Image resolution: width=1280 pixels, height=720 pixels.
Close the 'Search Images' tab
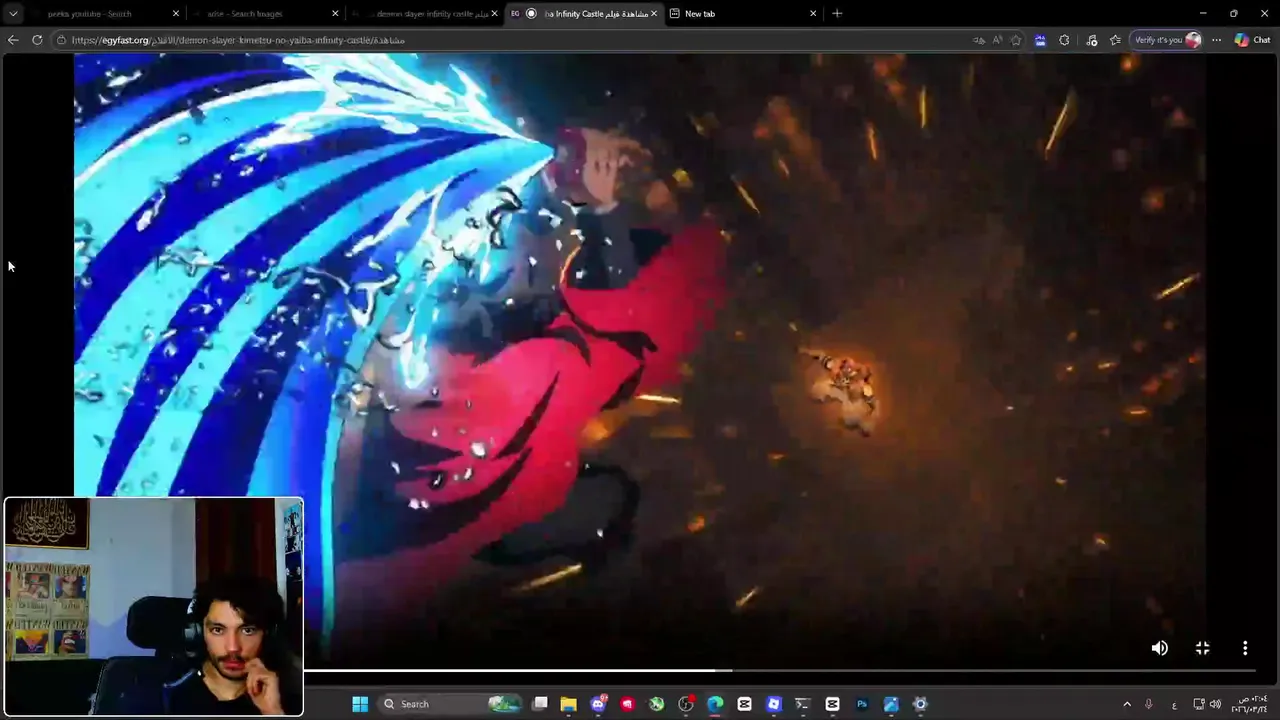[x=335, y=14]
